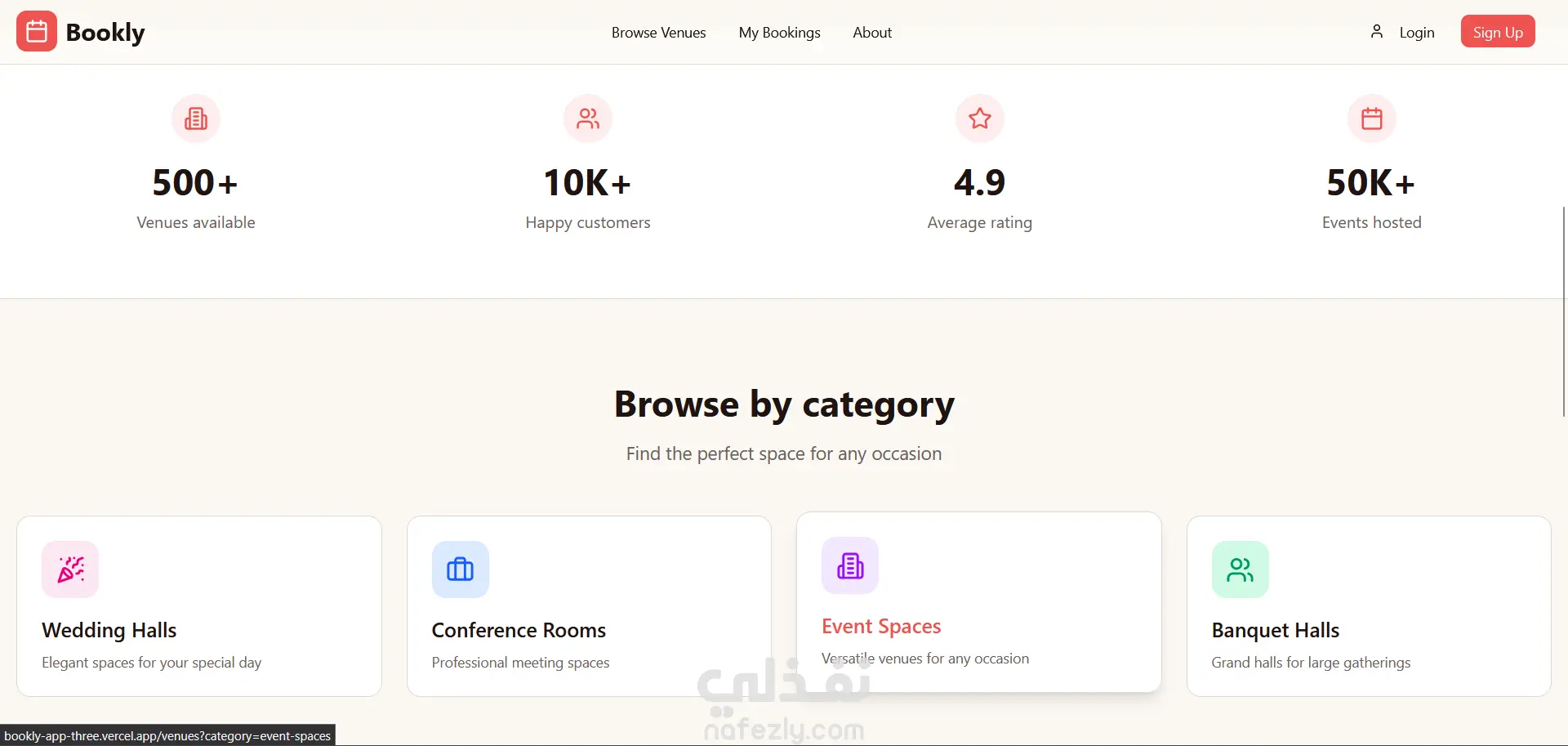Viewport: 1568px width, 746px height.
Task: Choose the Event Spaces category title
Action: point(881,626)
